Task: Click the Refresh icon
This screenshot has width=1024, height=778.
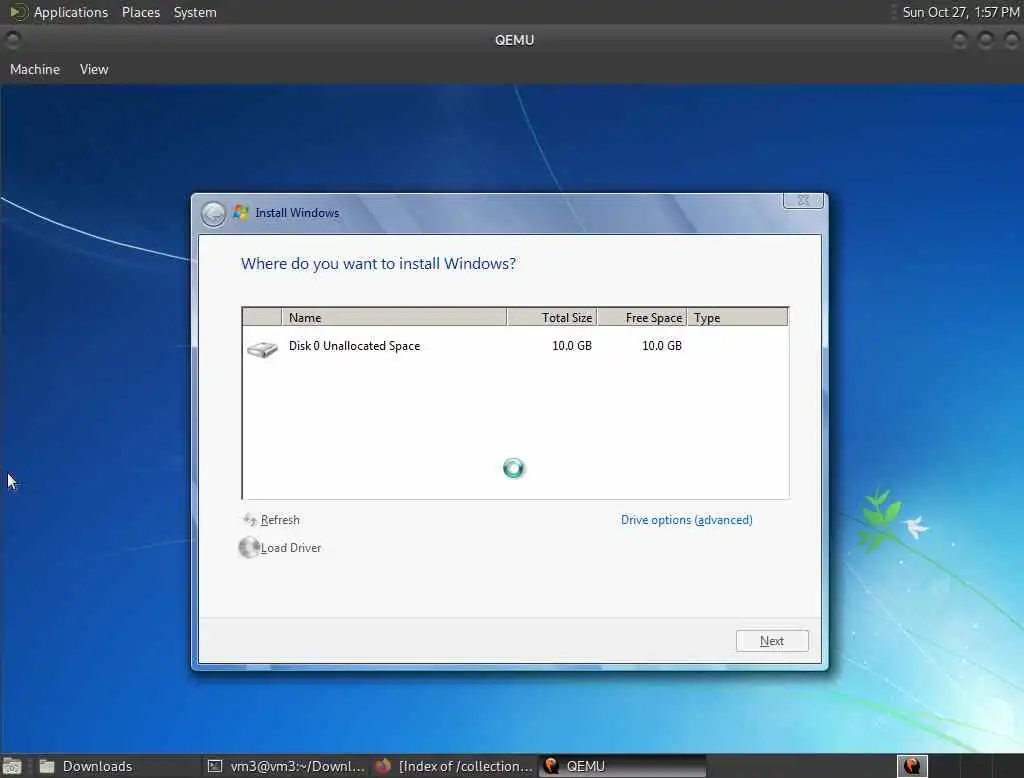Action: [249, 519]
